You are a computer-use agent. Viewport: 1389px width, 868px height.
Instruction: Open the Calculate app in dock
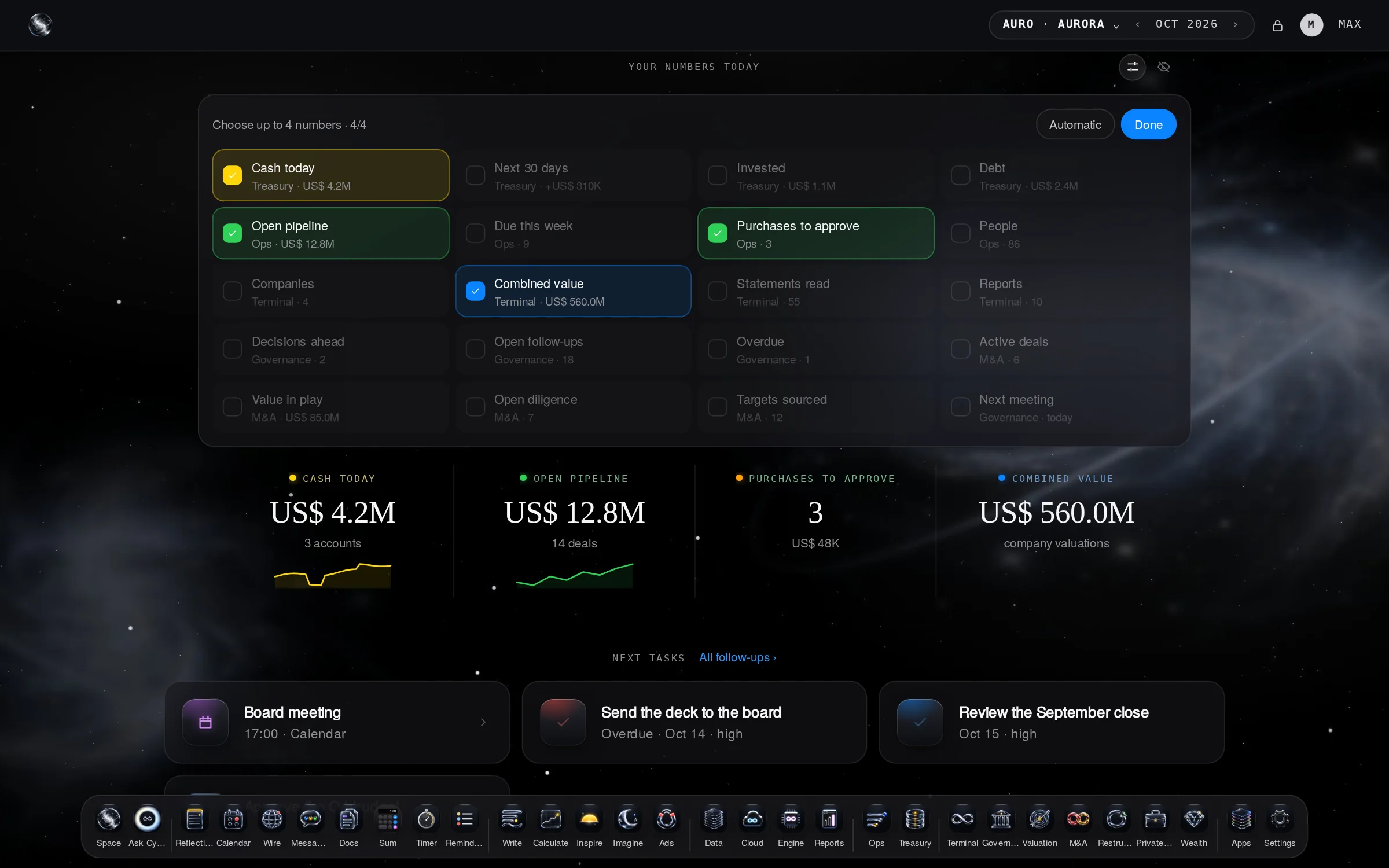[550, 826]
